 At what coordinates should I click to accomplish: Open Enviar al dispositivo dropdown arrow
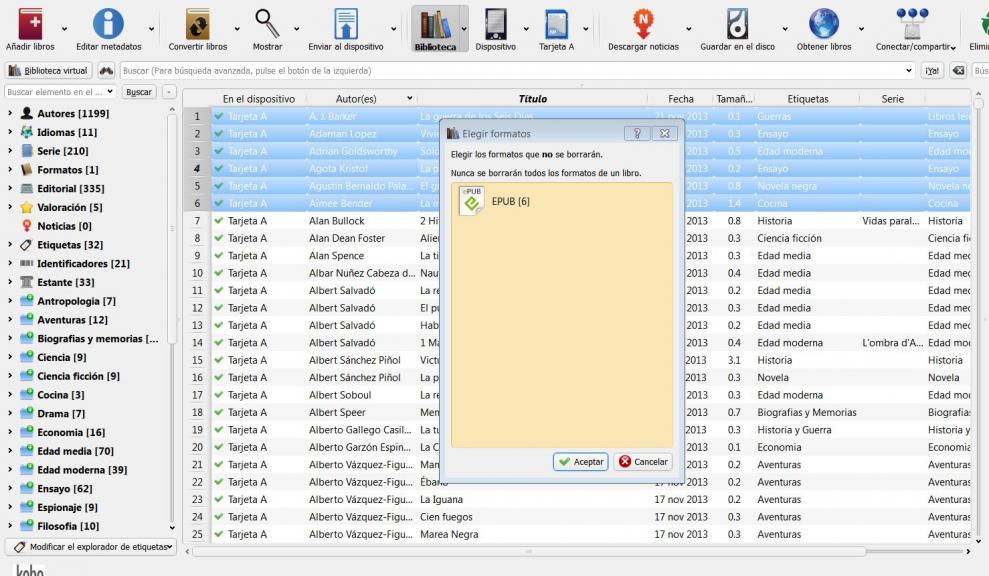coord(394,29)
